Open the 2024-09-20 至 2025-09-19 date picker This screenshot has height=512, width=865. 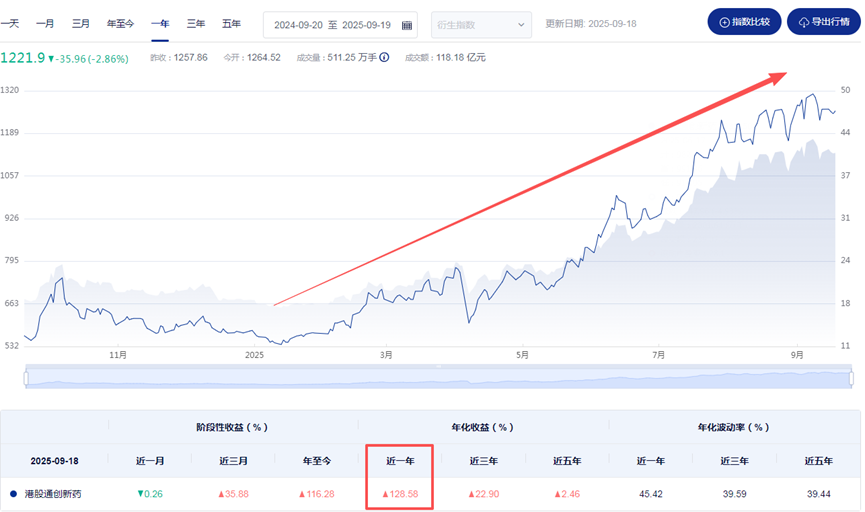[340, 25]
